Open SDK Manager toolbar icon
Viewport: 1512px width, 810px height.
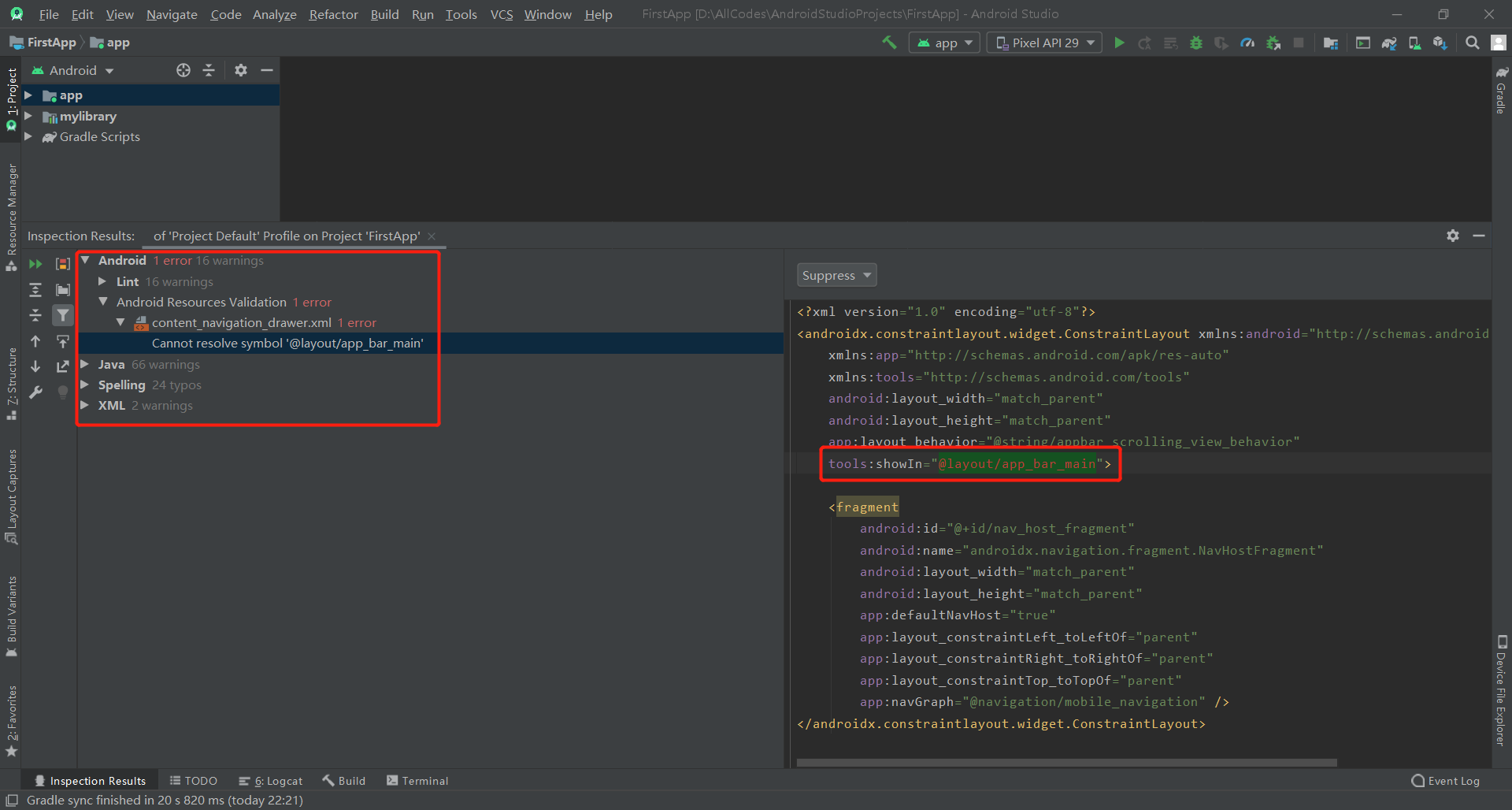(1440, 43)
